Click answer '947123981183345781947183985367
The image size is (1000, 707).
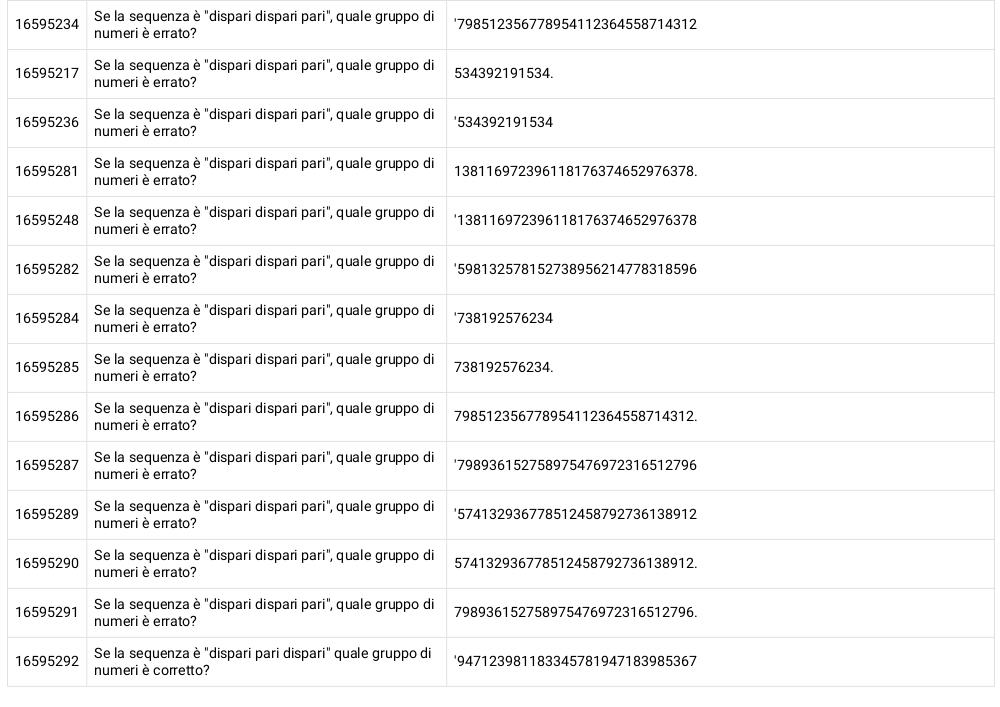click(x=575, y=662)
